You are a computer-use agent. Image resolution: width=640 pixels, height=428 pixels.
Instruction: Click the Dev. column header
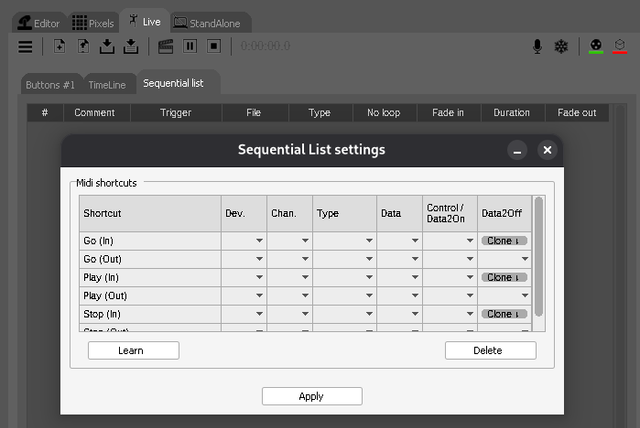(244, 213)
